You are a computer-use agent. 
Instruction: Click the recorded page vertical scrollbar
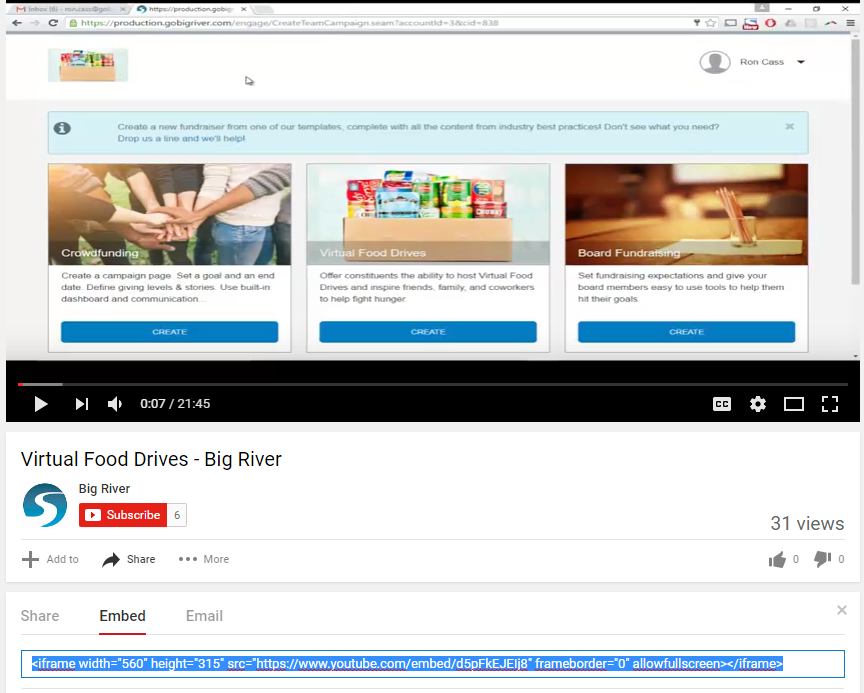pyautogui.click(x=855, y=161)
